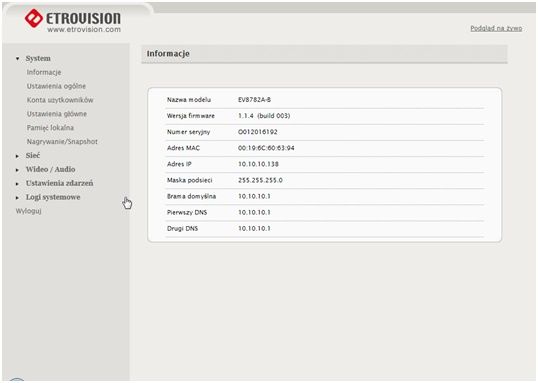The width and height of the screenshot is (538, 383).
Task: Click the Pierwszy DNS label
Action: (187, 212)
